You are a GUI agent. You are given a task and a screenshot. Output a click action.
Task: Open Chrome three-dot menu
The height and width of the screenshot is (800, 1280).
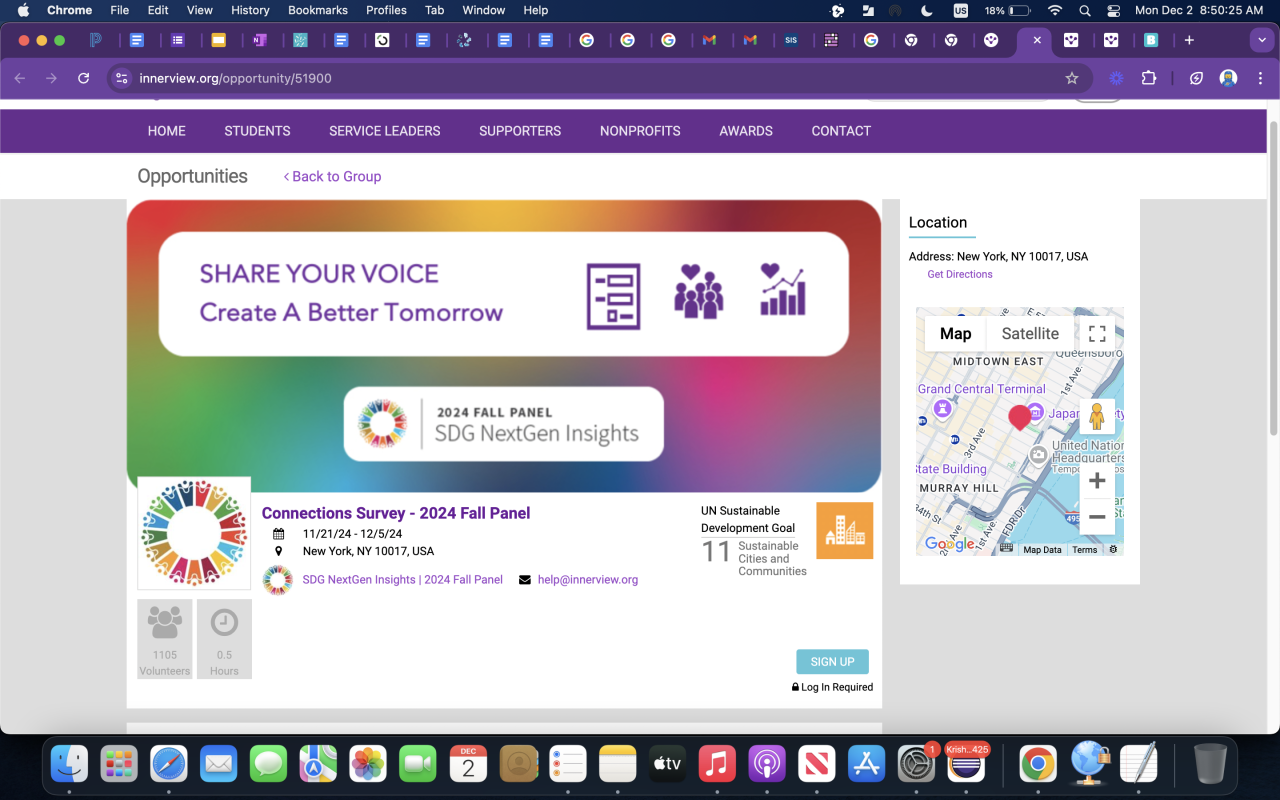click(1260, 78)
